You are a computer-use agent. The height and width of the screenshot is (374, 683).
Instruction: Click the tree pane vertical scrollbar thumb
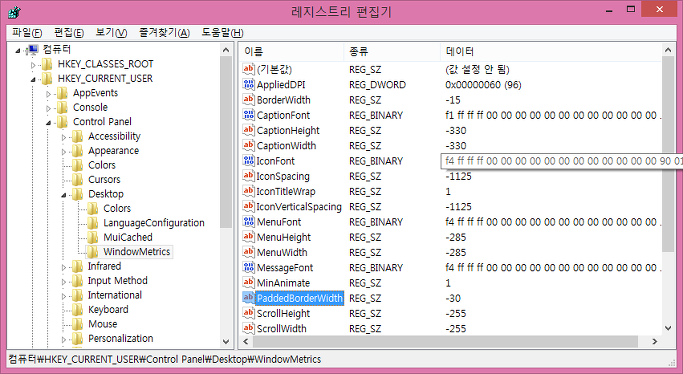pyautogui.click(x=226, y=142)
